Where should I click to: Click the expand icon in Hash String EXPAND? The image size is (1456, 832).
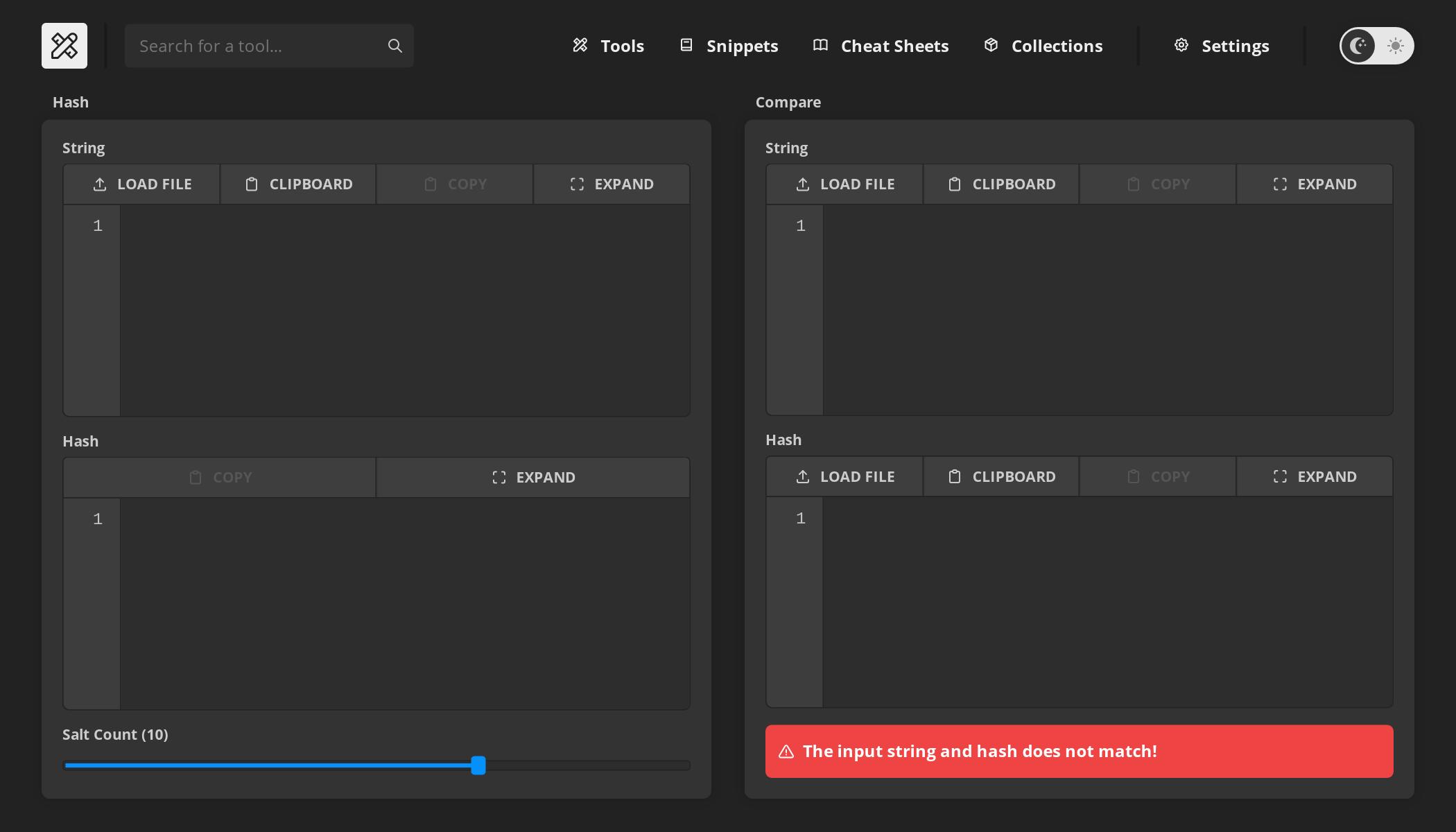(577, 184)
